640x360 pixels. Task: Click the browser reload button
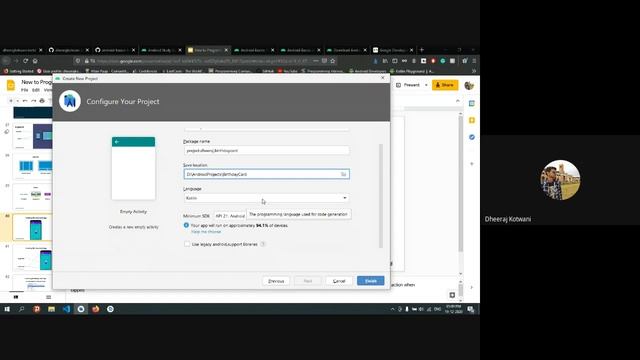(25, 61)
